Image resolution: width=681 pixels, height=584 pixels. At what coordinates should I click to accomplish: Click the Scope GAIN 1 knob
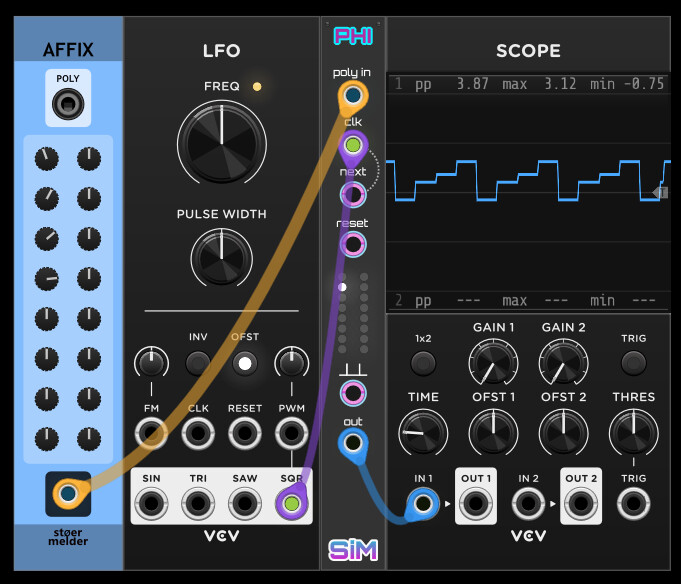pos(493,362)
